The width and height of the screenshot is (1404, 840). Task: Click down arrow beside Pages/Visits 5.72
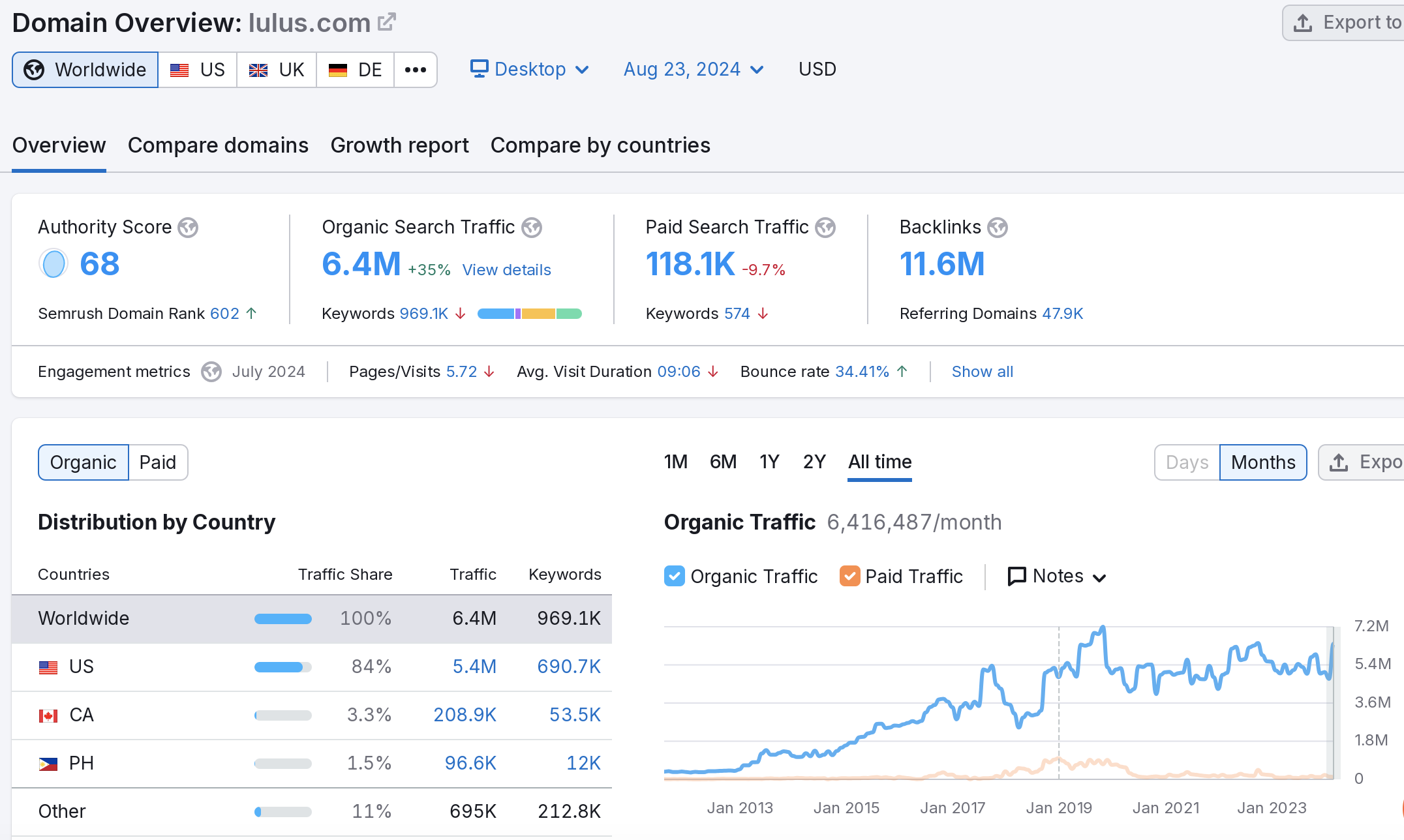tap(489, 372)
